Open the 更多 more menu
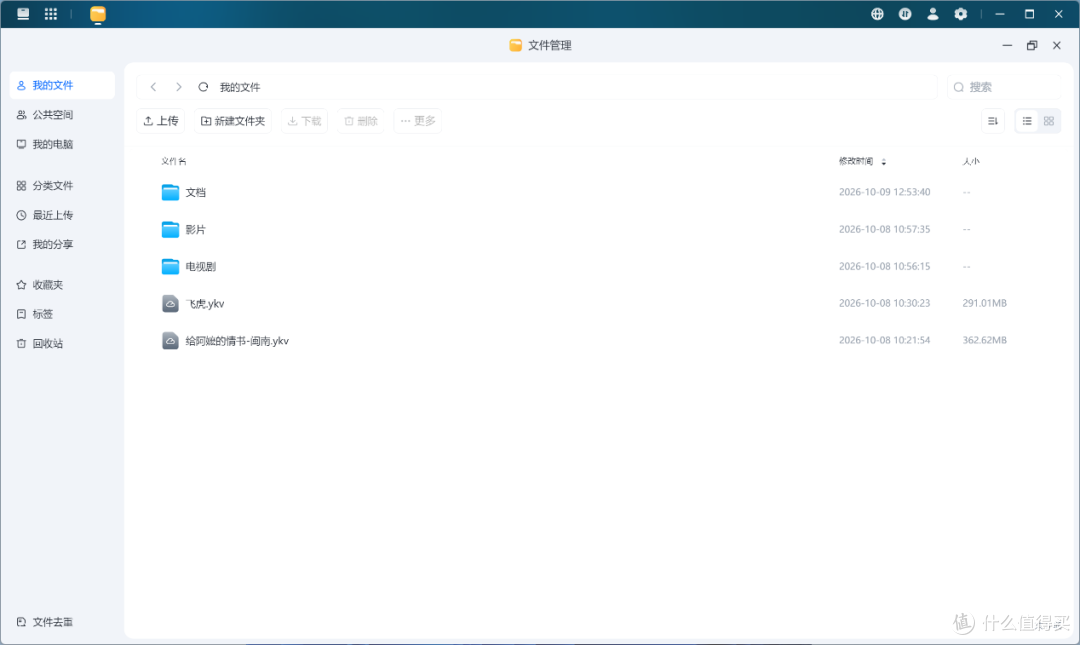This screenshot has width=1080, height=645. pos(417,121)
